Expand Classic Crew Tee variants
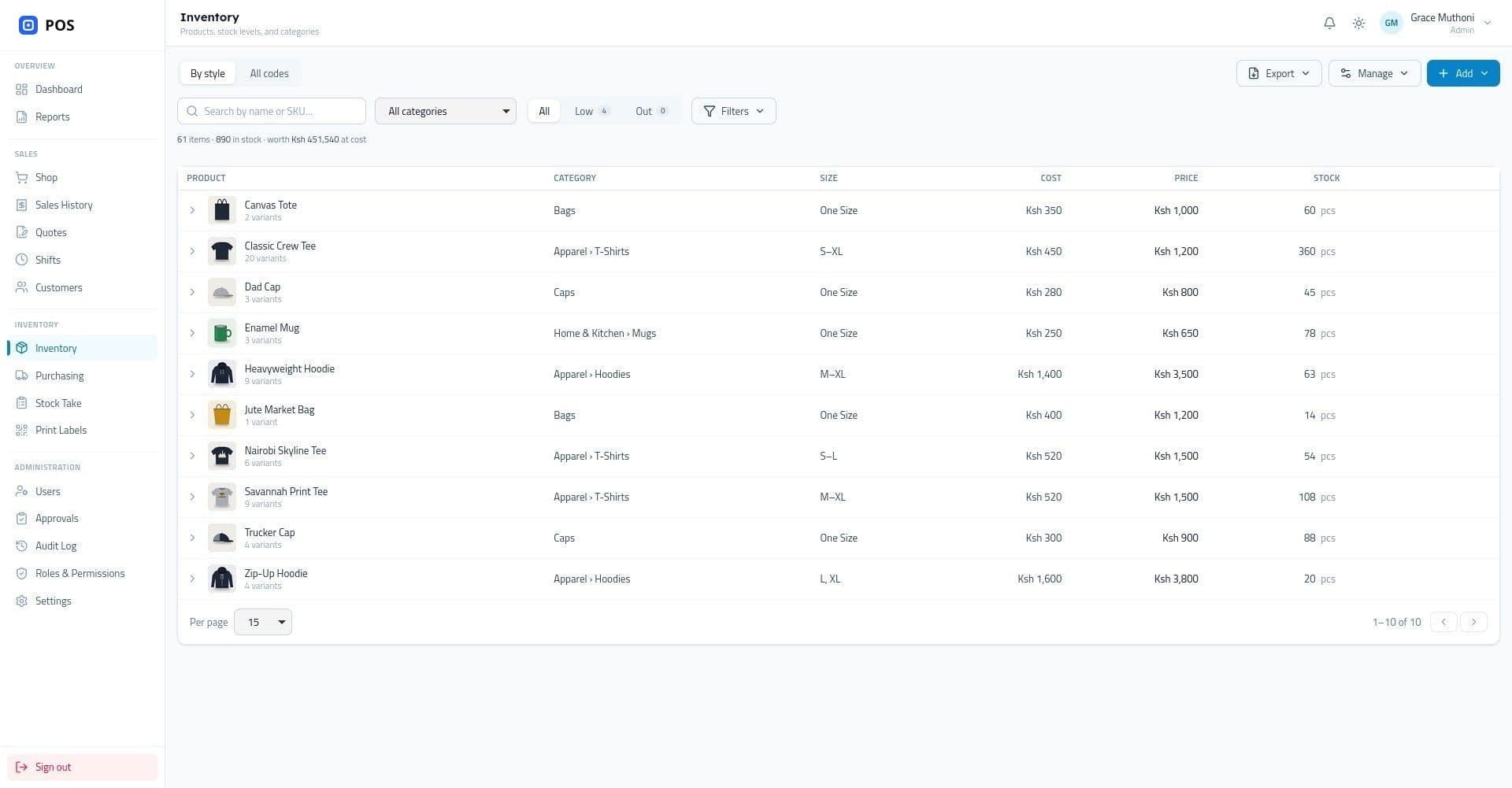Screen dimensions: 1512x788 tap(192, 252)
